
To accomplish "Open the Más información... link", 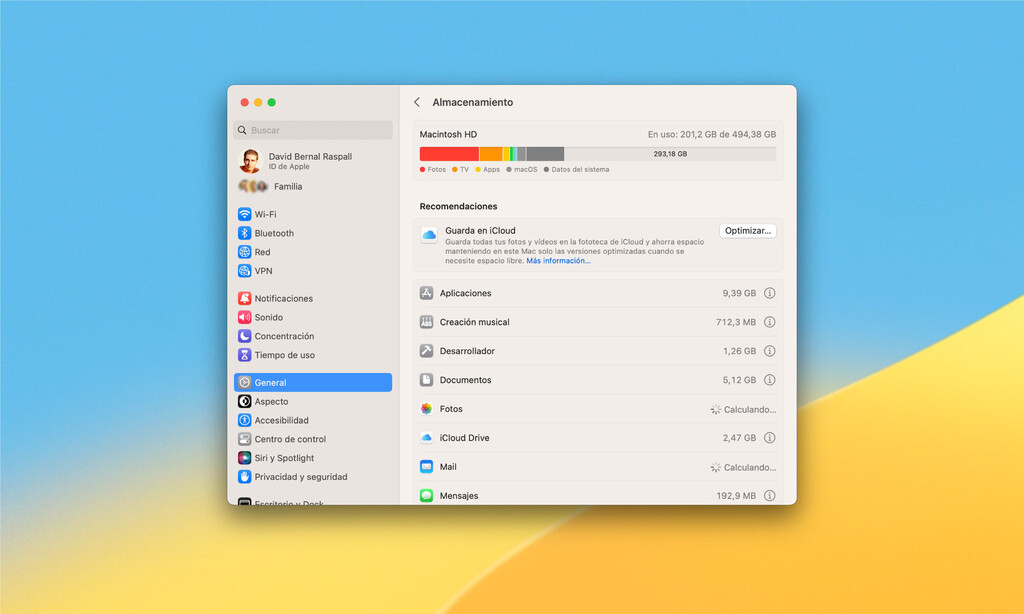I will point(558,261).
